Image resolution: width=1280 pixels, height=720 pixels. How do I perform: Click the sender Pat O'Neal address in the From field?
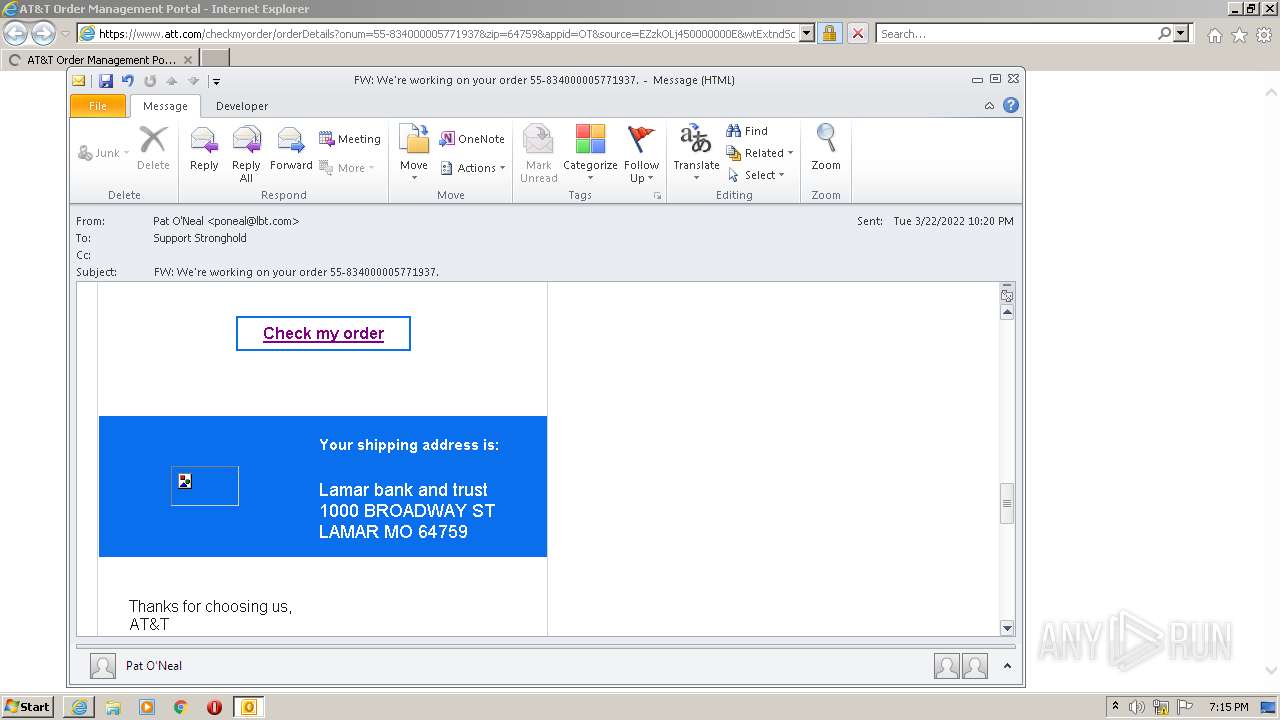point(226,221)
